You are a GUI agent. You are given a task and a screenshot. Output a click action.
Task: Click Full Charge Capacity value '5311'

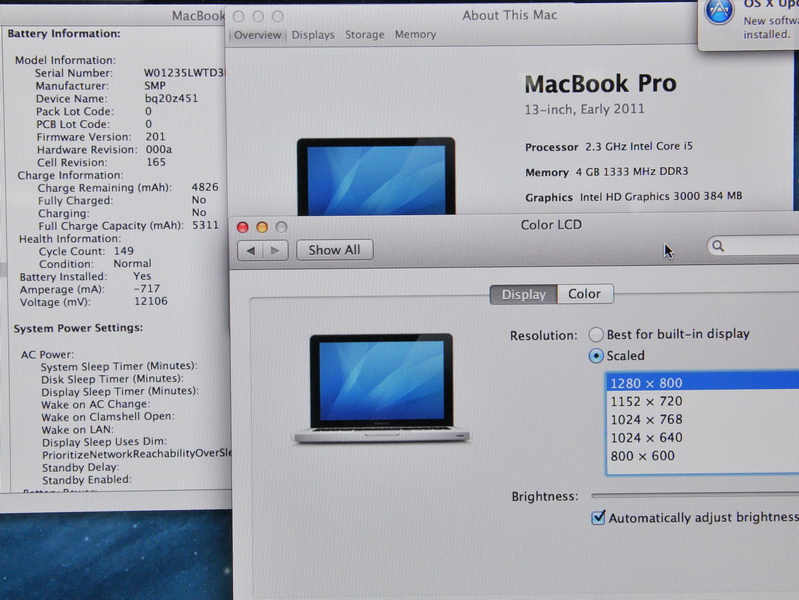coord(205,225)
